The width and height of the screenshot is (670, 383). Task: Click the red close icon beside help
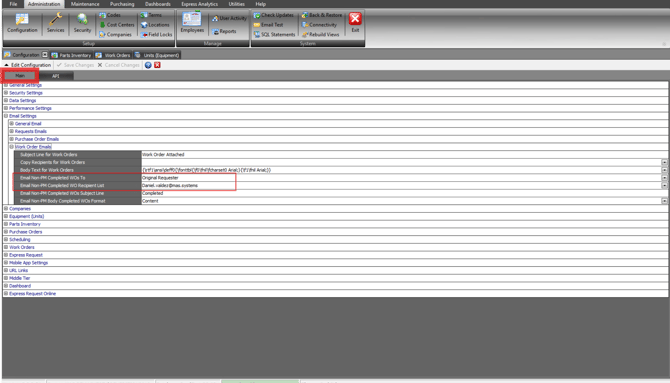coord(157,65)
